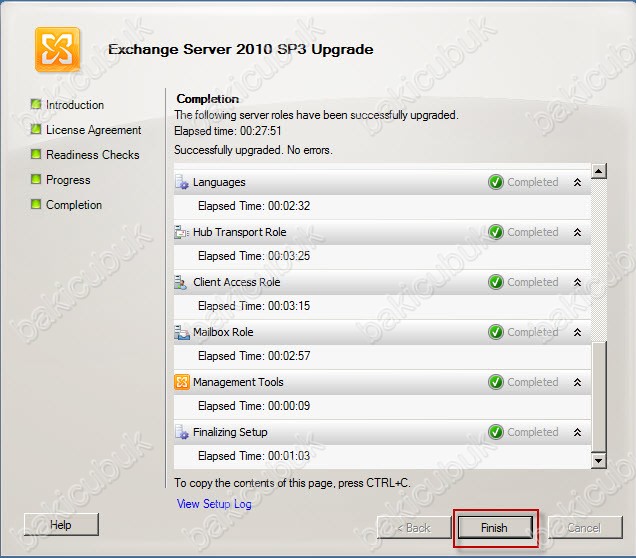Click the Client Access Role icon
This screenshot has width=636, height=558.
[181, 282]
